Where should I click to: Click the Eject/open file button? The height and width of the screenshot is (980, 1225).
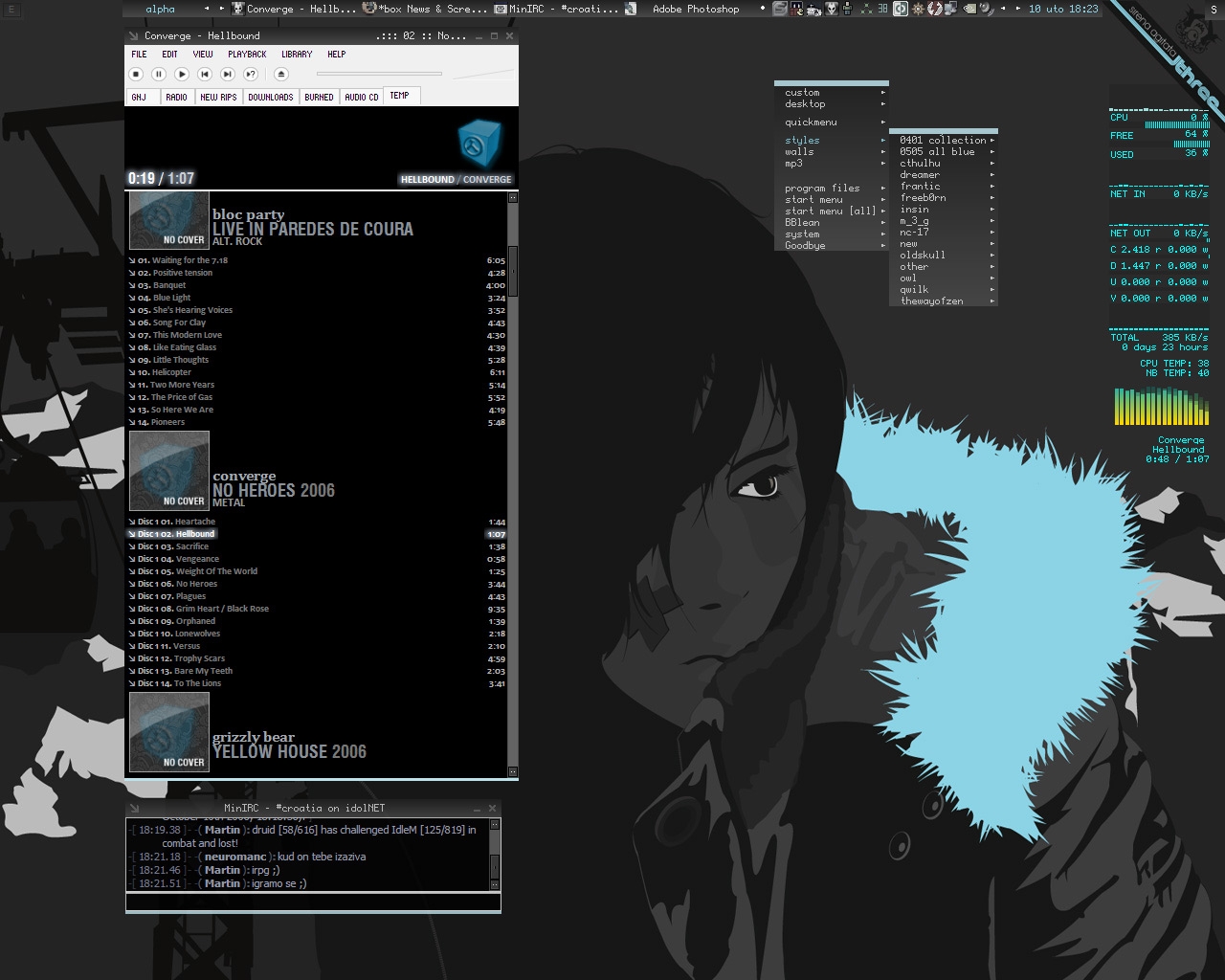click(x=281, y=74)
